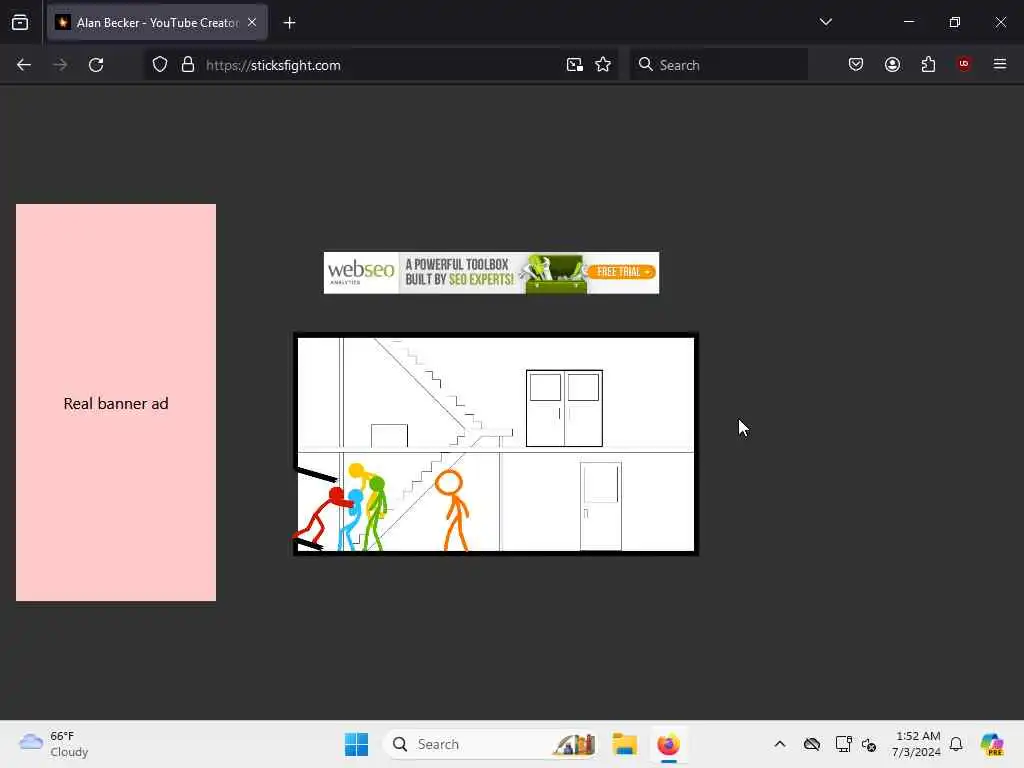This screenshot has width=1024, height=768.
Task: Click the sticksfight.com URL field
Action: (x=379, y=65)
